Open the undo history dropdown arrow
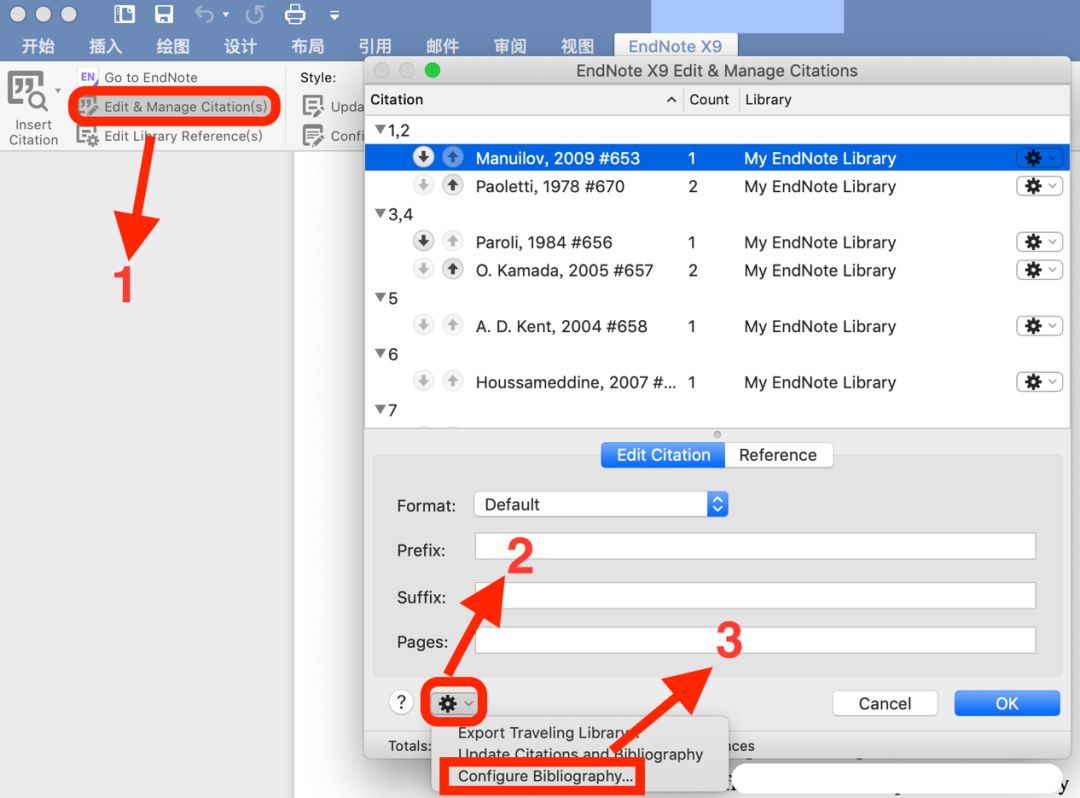This screenshot has height=798, width=1080. click(x=225, y=14)
